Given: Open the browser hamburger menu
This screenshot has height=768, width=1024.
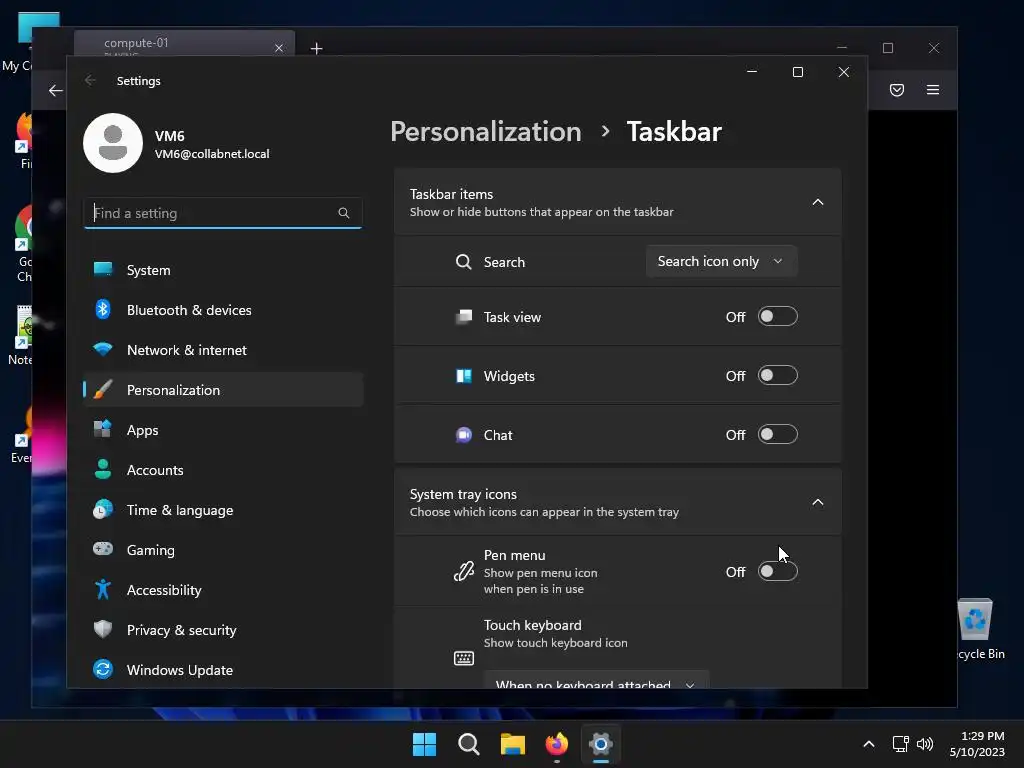Looking at the screenshot, I should (x=933, y=89).
